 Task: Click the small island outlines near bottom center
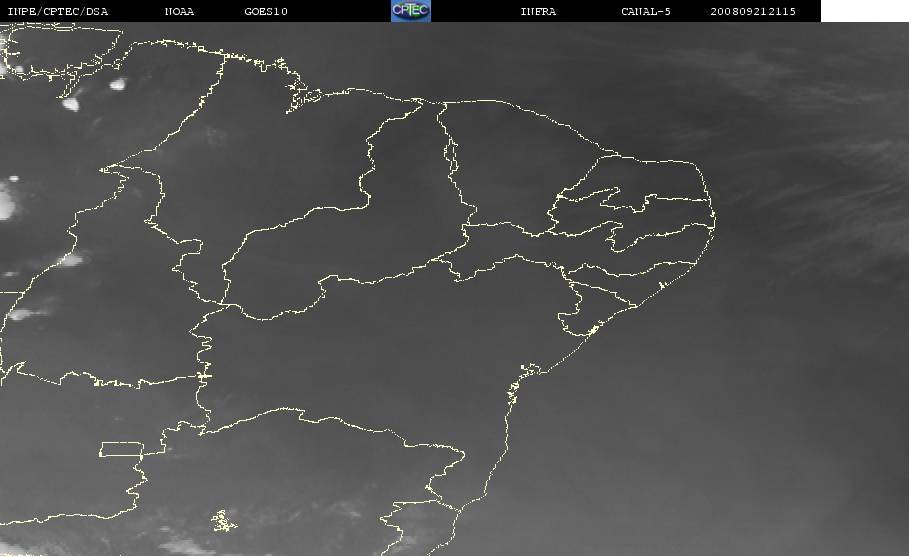[223, 520]
